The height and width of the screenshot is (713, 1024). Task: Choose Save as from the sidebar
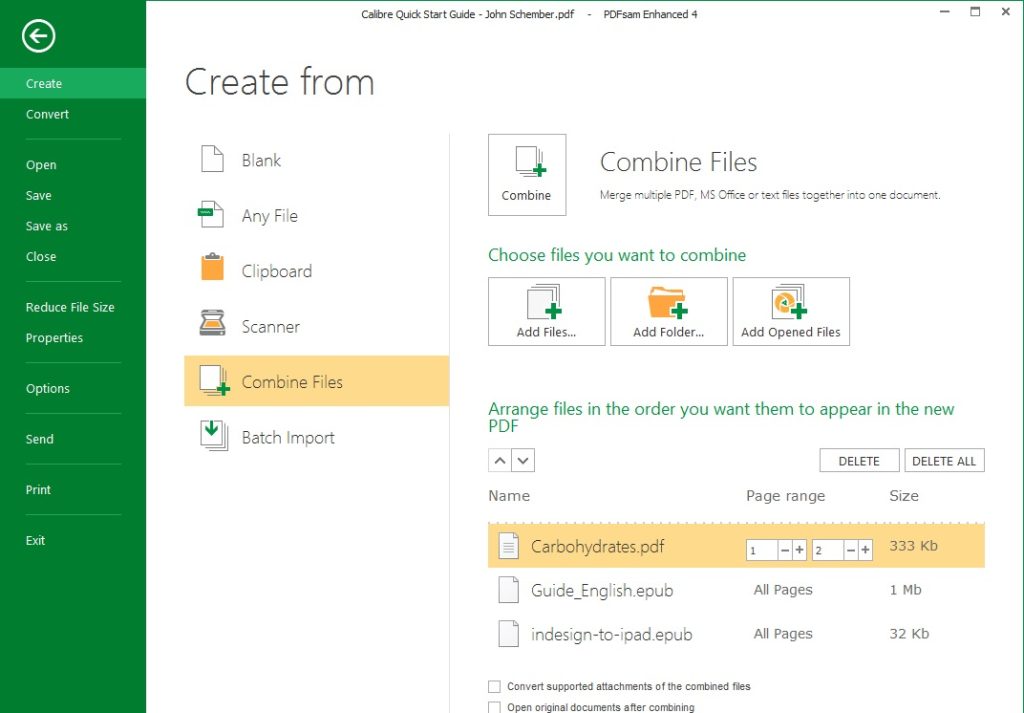tap(46, 226)
